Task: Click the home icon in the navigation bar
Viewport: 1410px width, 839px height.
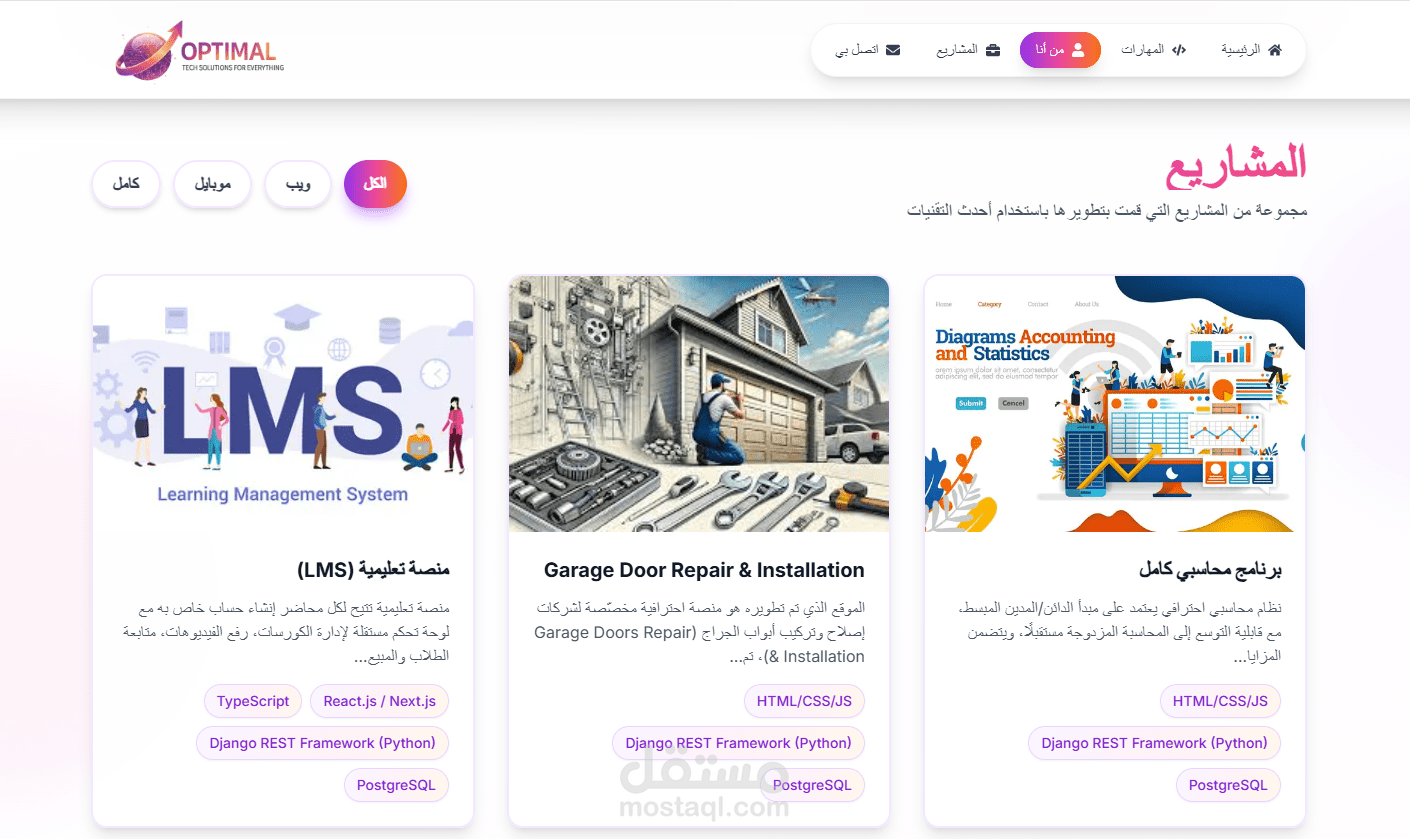Action: [x=1274, y=50]
